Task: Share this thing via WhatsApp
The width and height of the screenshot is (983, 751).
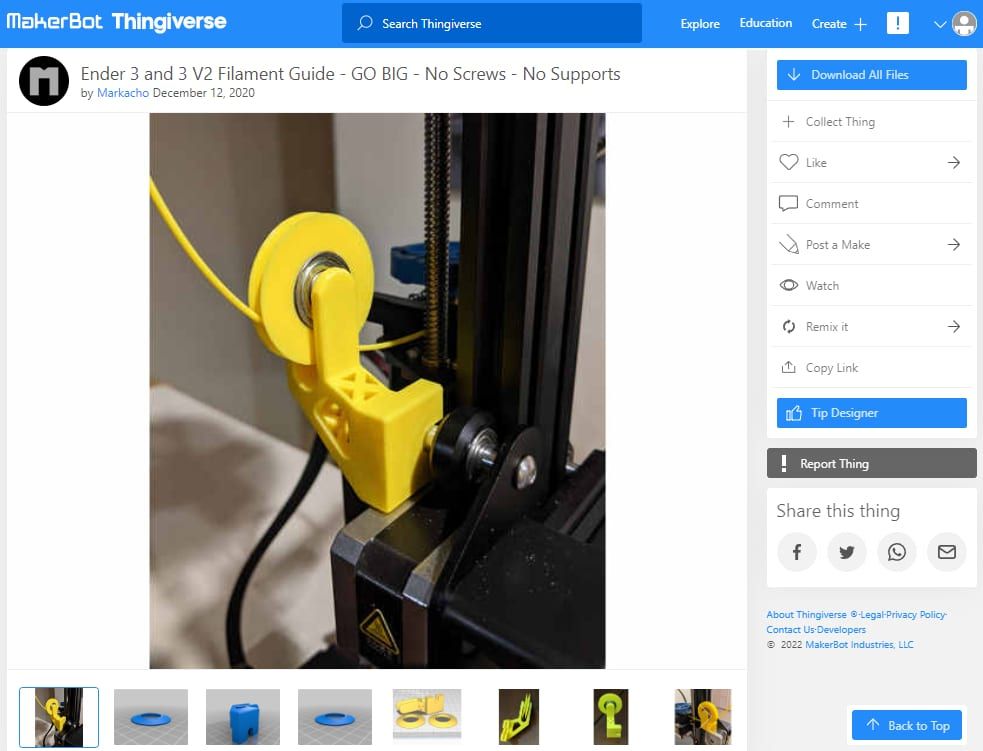Action: pos(897,551)
